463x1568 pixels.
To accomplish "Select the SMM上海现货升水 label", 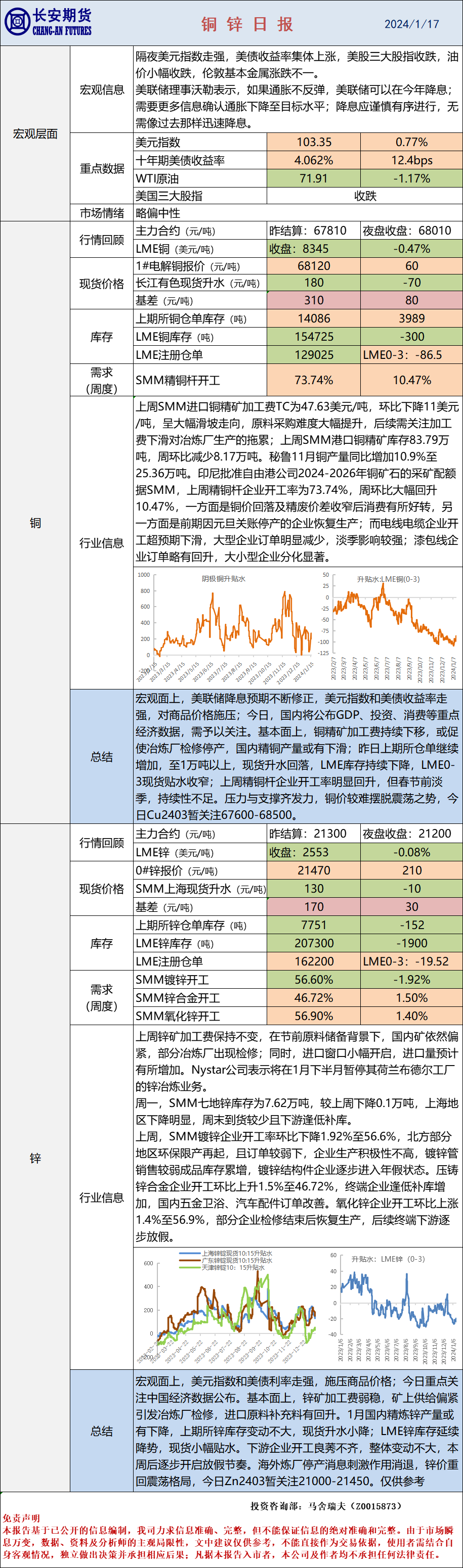I will point(200,889).
